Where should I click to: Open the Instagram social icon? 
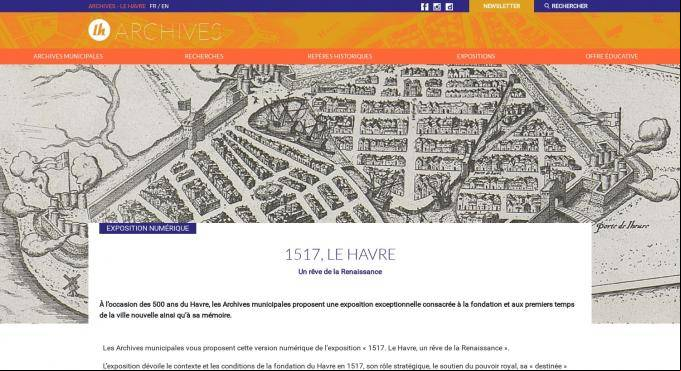(437, 7)
